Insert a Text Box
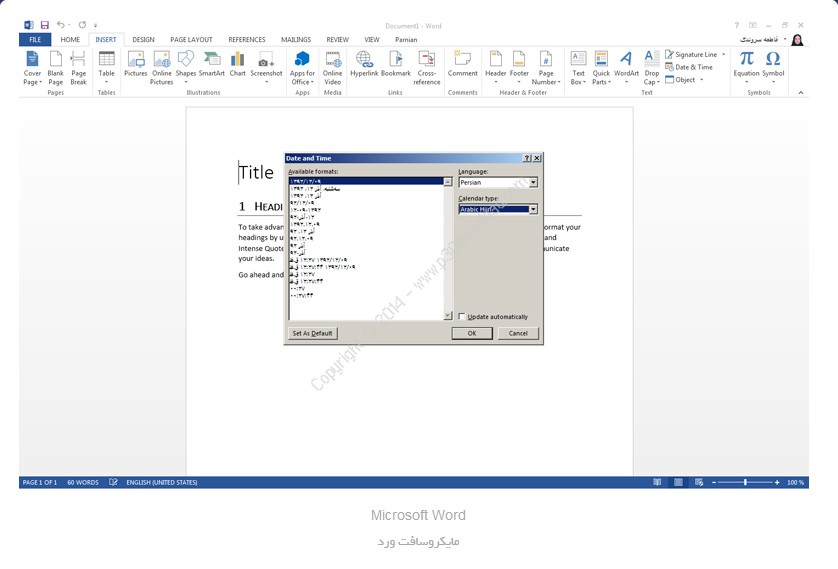The image size is (838, 569). tap(578, 68)
